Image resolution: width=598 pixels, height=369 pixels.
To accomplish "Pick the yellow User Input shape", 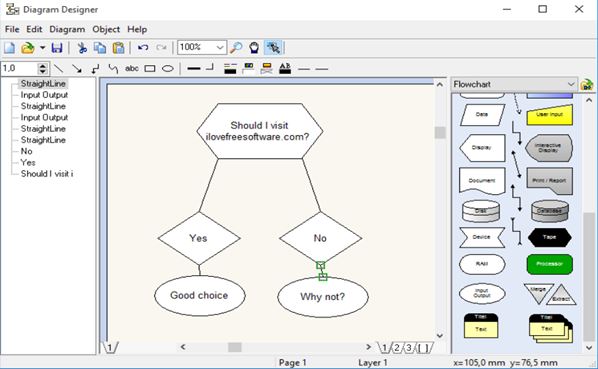I will 549,114.
